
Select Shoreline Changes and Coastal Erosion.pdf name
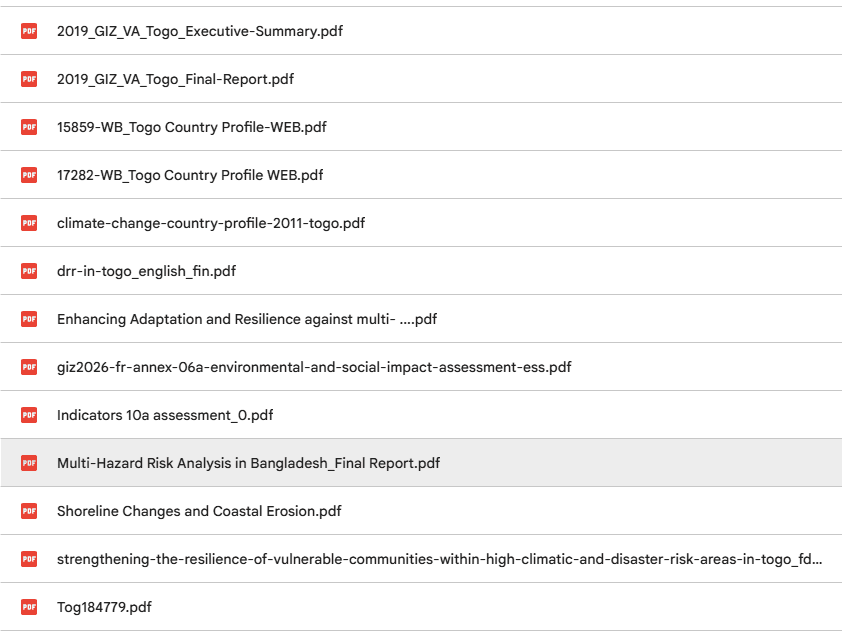[x=199, y=511]
